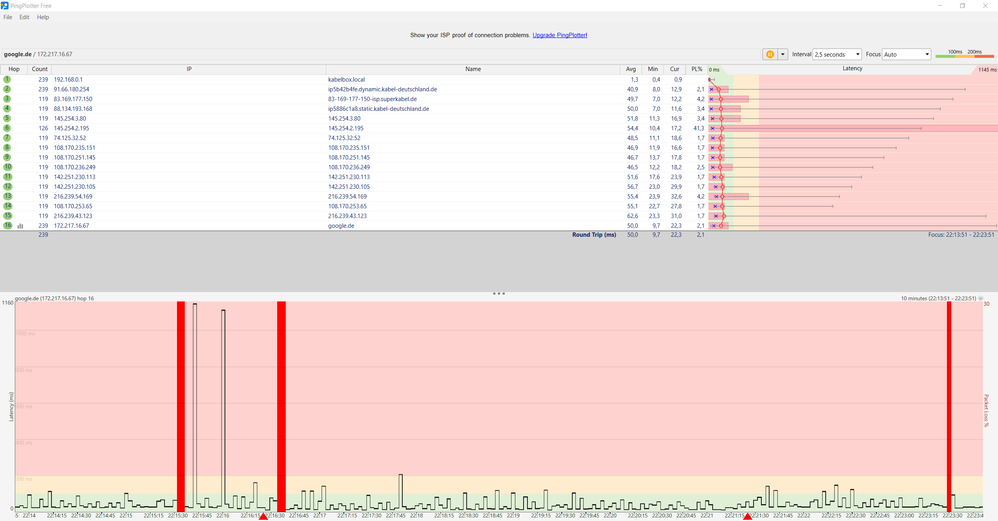Select the hop 16 green circle icon
Image resolution: width=998 pixels, height=521 pixels.
(7, 225)
